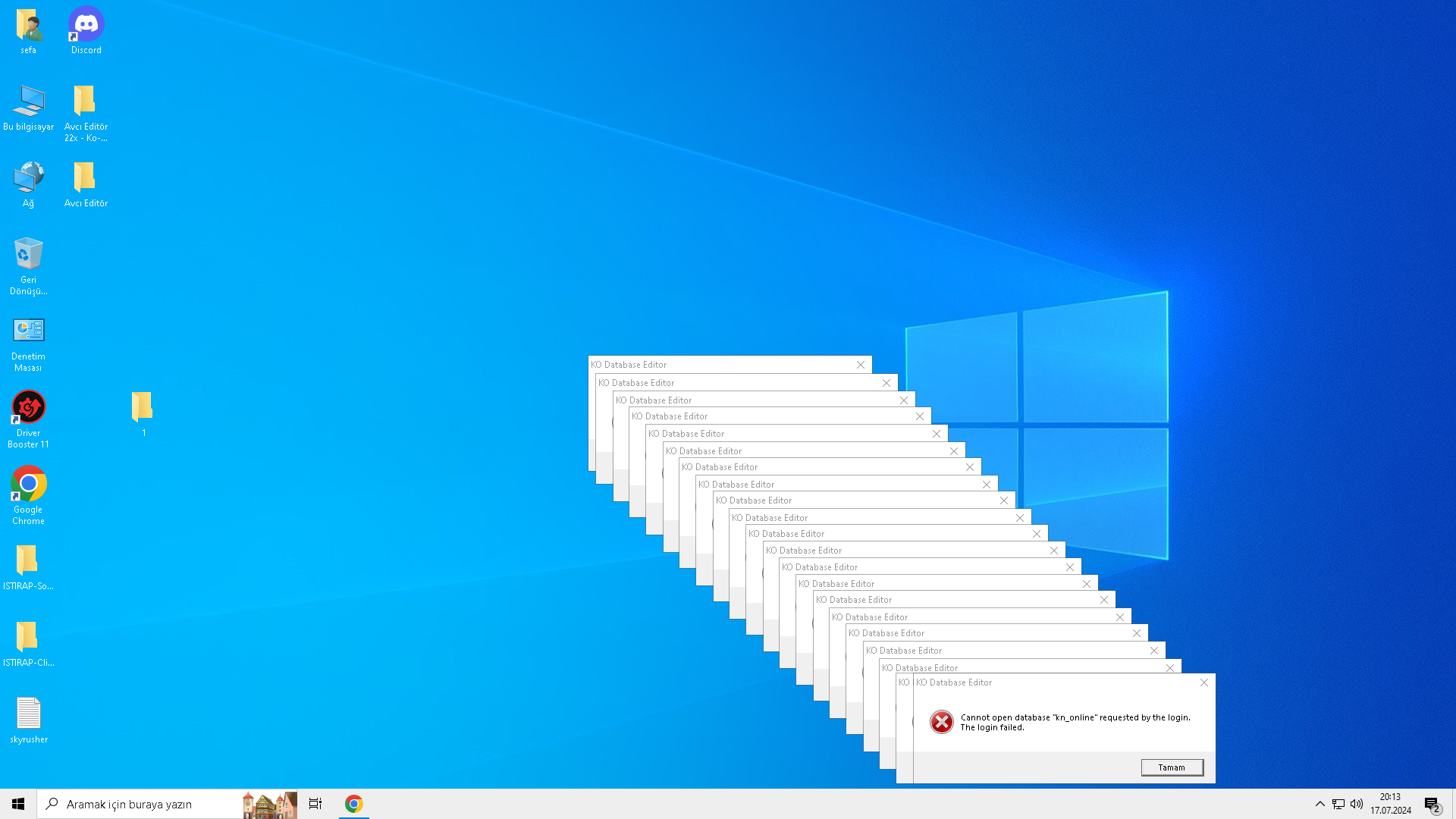Viewport: 1456px width, 819px height.
Task: Select the folder named 1
Action: click(143, 414)
